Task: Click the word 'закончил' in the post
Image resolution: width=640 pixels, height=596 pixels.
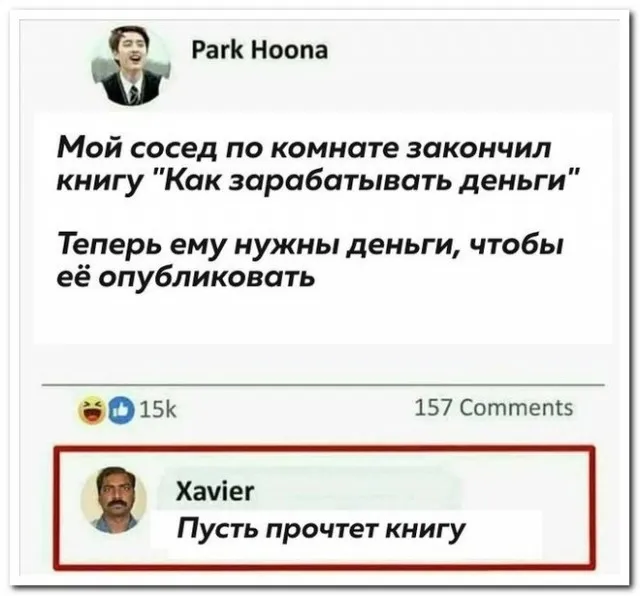Action: tap(479, 147)
